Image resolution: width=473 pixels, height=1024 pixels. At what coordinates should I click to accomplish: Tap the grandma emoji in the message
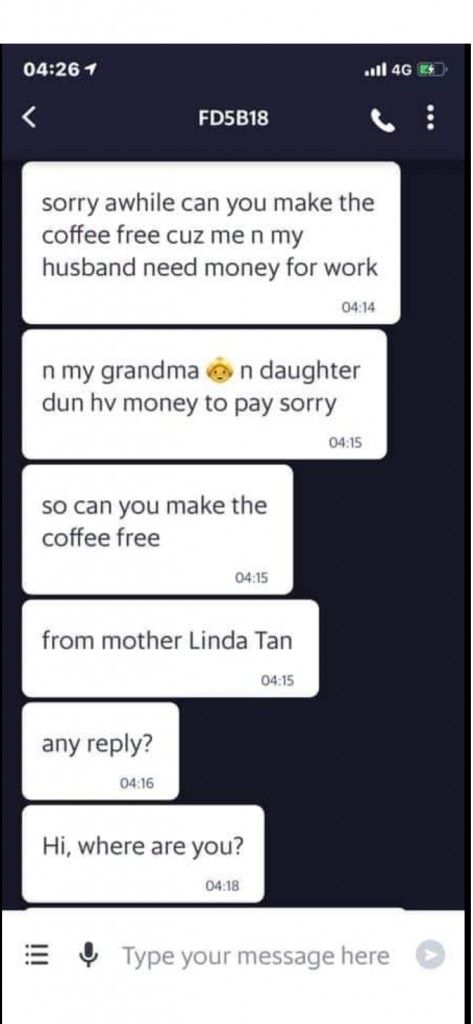(220, 372)
